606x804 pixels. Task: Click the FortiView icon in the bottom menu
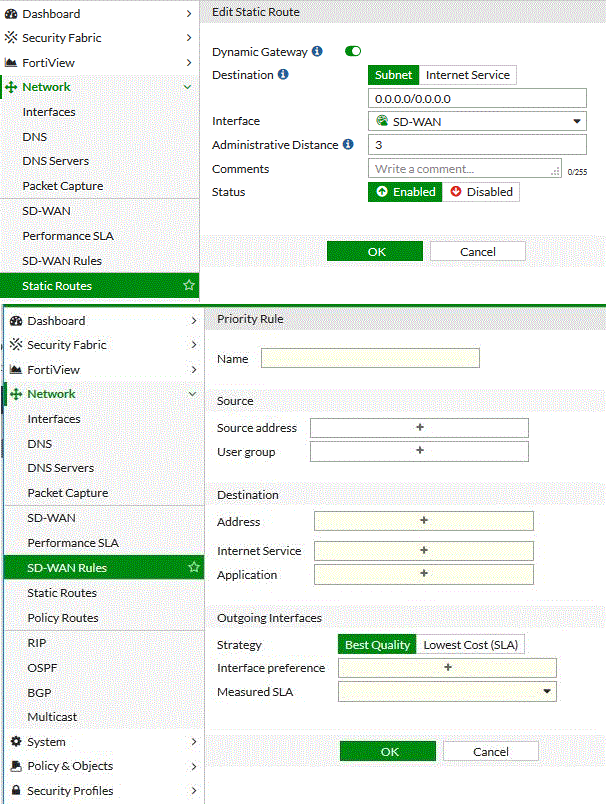[x=16, y=370]
